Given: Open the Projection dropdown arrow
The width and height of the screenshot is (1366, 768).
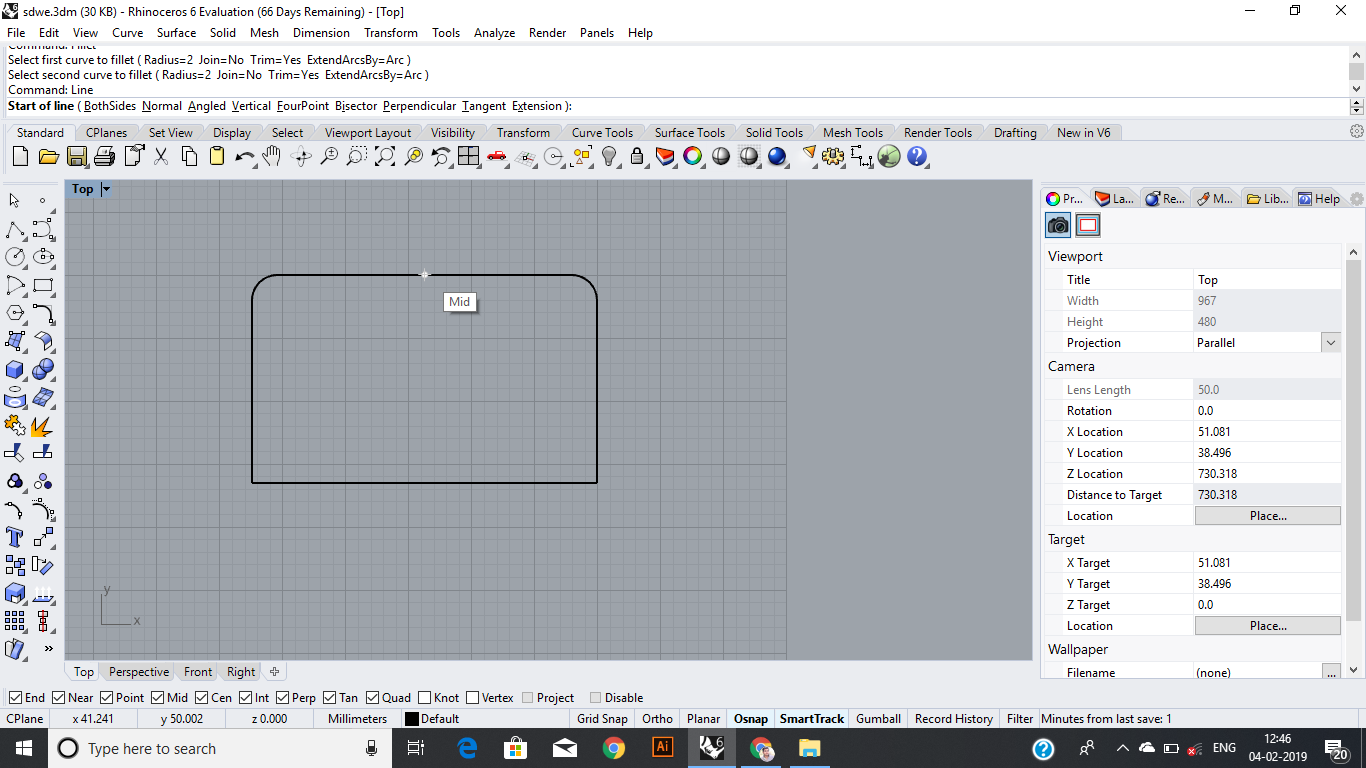Looking at the screenshot, I should [x=1330, y=343].
